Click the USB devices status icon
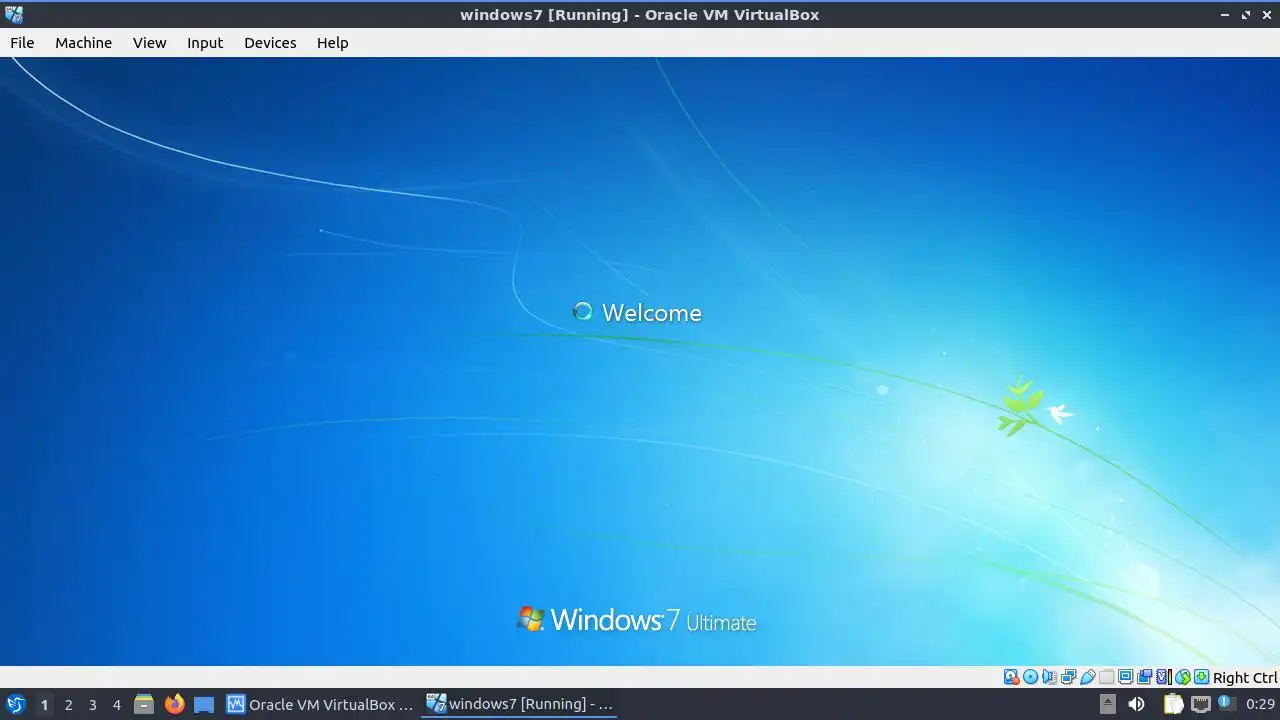Screen dimensions: 1280x720 pos(1088,677)
